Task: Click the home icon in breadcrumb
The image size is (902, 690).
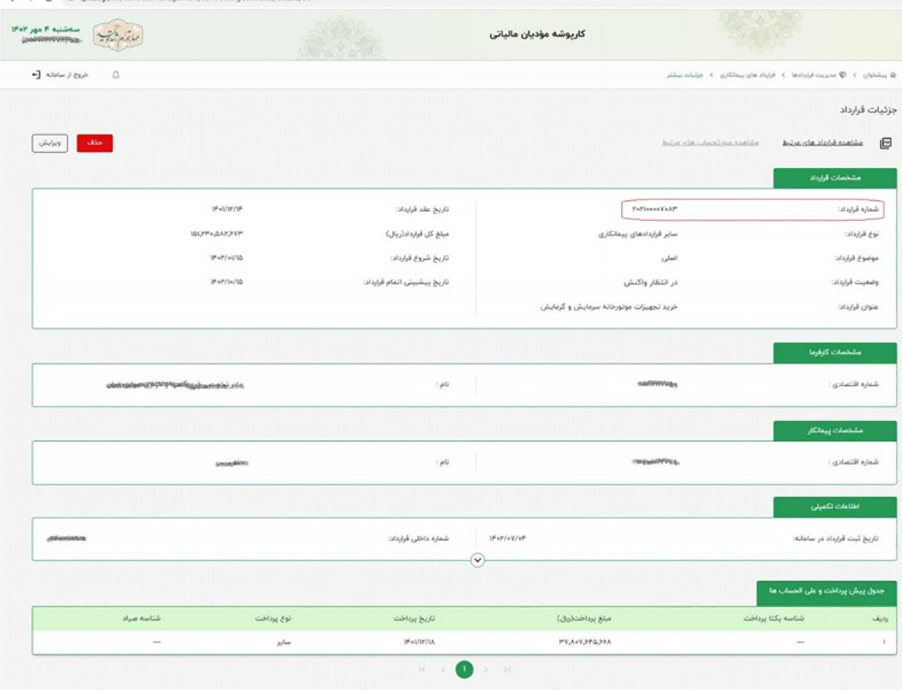Action: click(x=893, y=75)
